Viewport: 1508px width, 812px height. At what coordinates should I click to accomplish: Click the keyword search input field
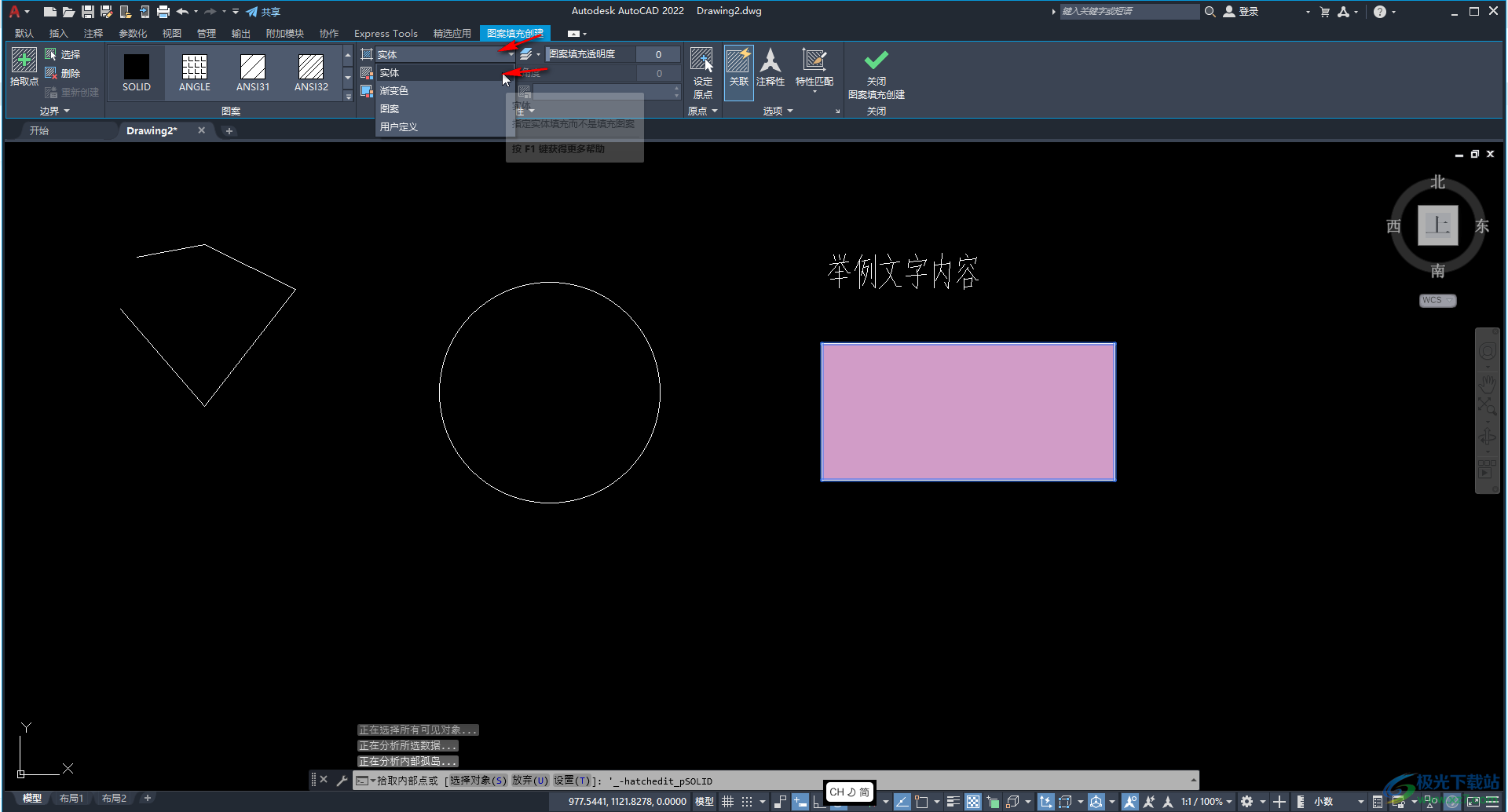pyautogui.click(x=1129, y=12)
